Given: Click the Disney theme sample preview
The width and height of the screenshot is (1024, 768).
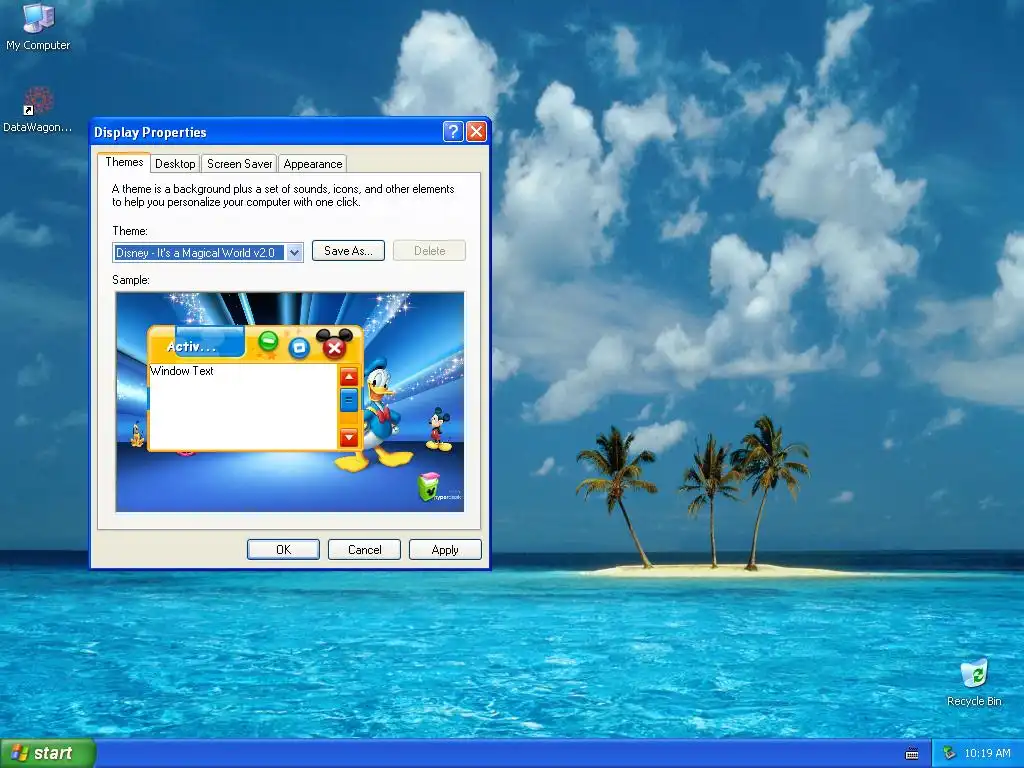Looking at the screenshot, I should [290, 402].
